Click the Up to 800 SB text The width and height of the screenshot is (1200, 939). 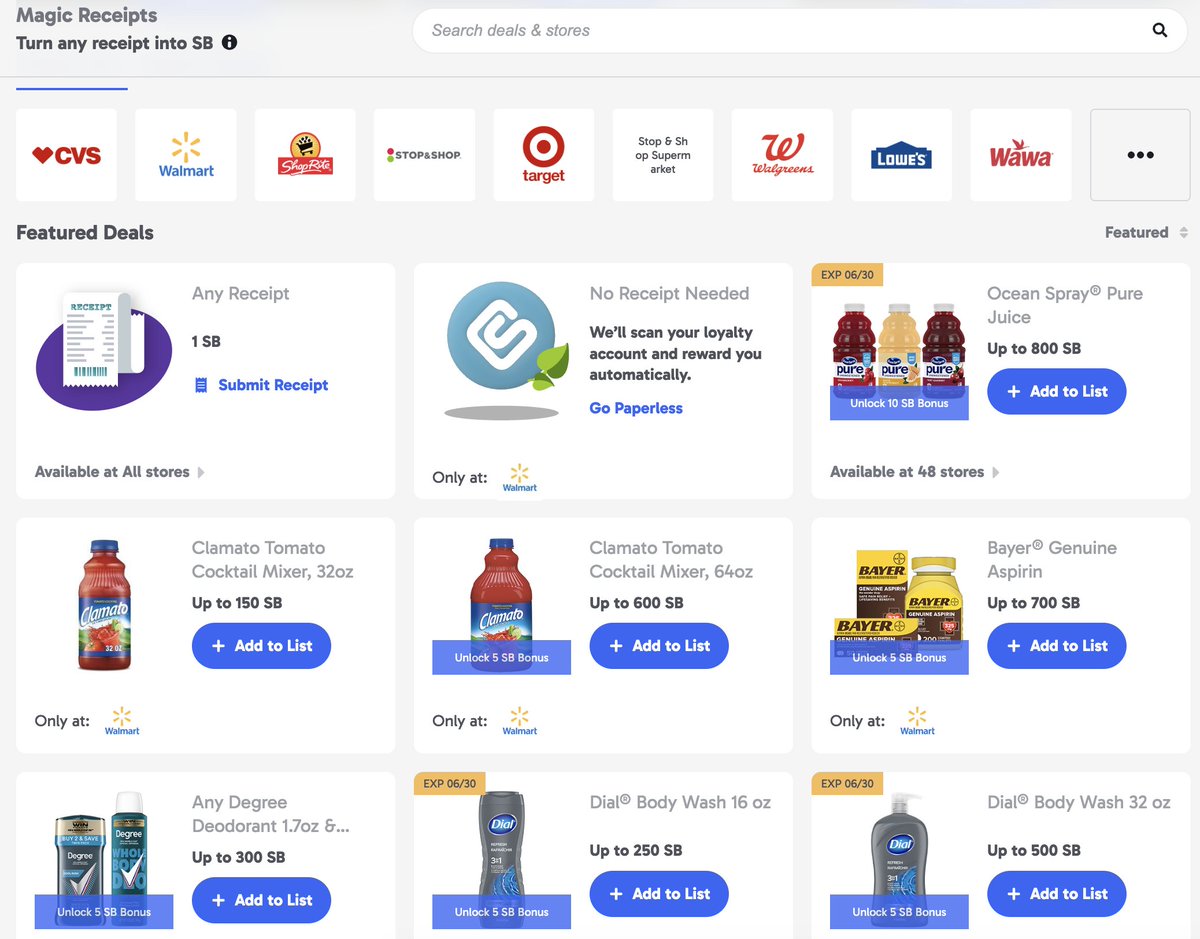(1034, 348)
